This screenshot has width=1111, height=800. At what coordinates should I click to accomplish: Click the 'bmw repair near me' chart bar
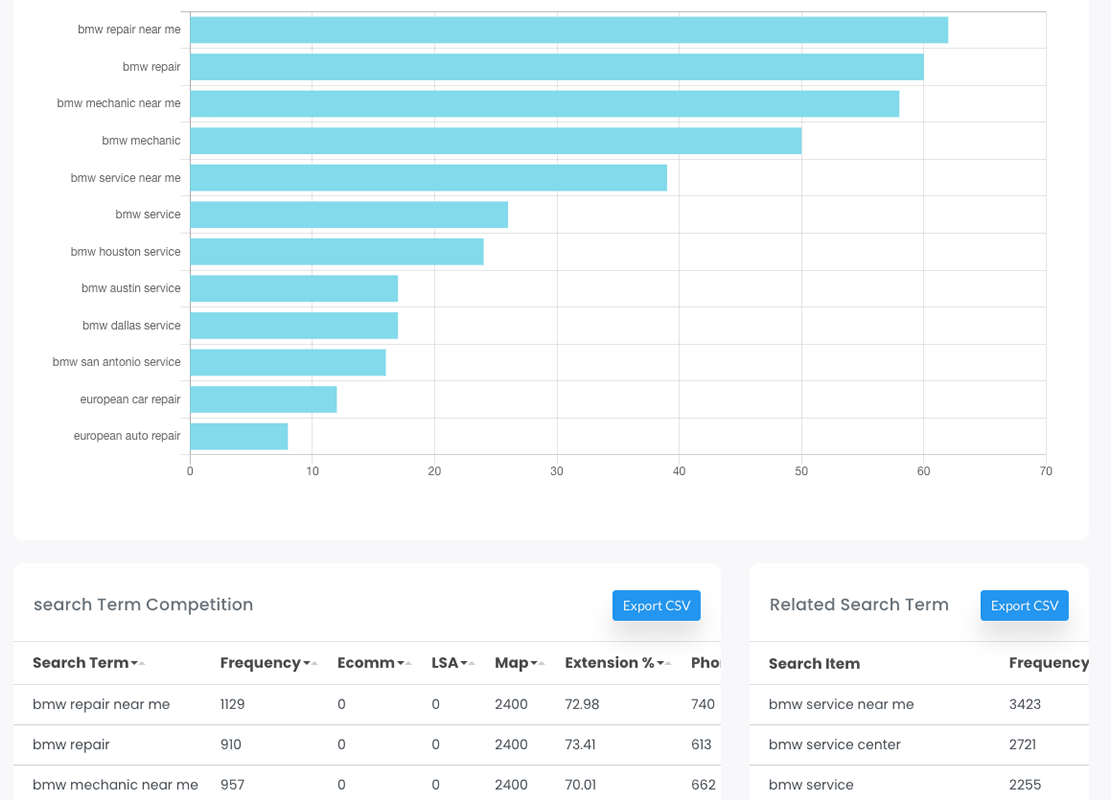click(569, 30)
